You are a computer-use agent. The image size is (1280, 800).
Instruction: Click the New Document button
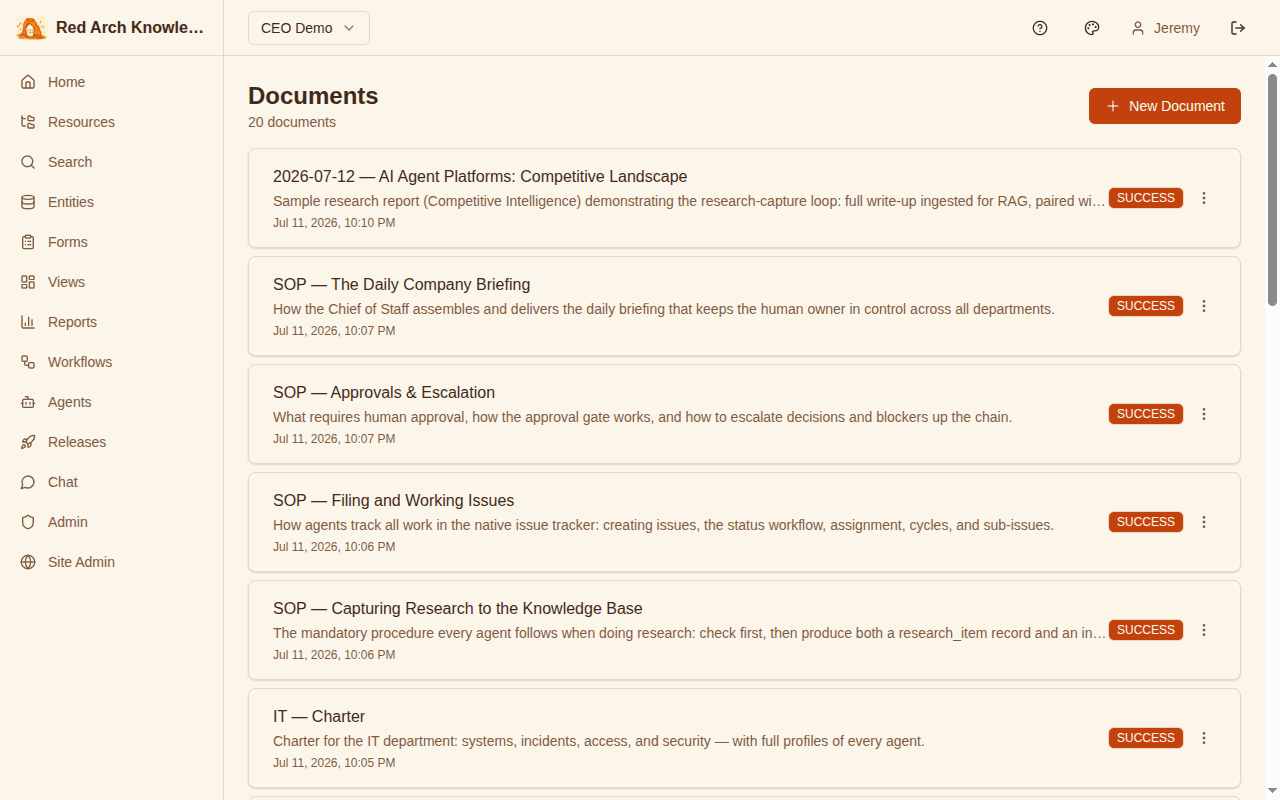1165,106
